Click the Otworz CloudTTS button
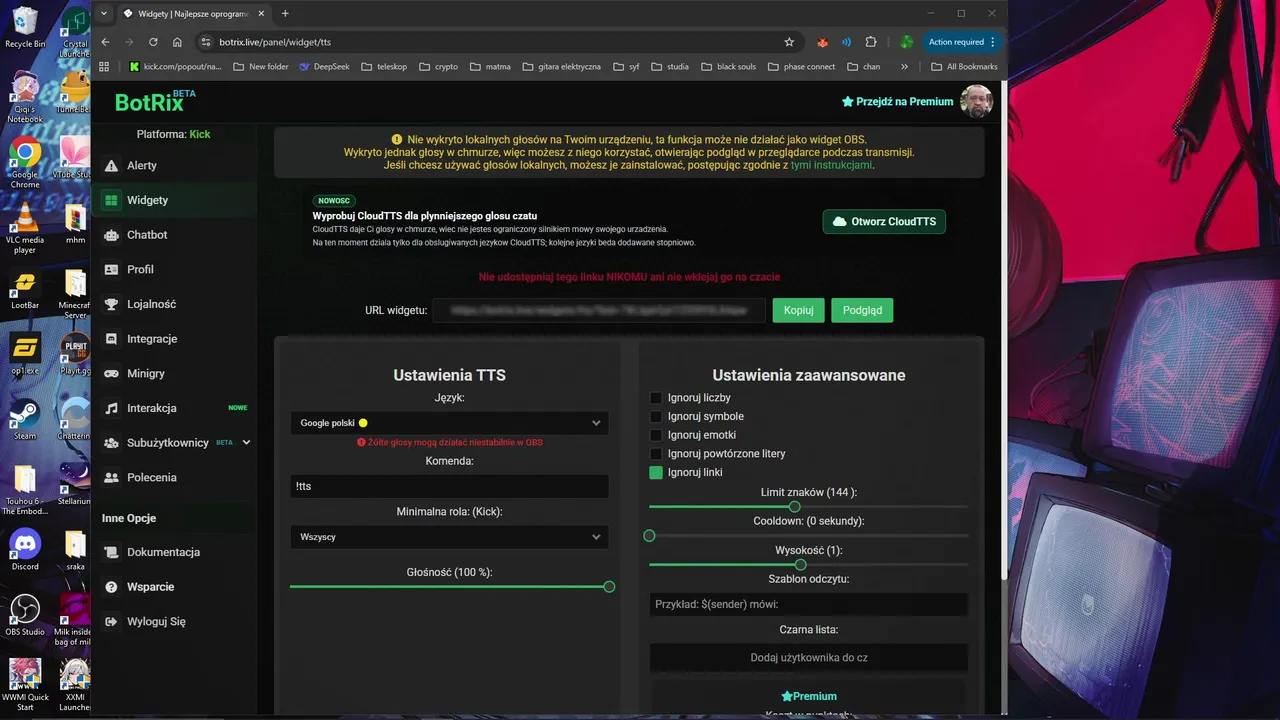The width and height of the screenshot is (1280, 720). tap(884, 221)
